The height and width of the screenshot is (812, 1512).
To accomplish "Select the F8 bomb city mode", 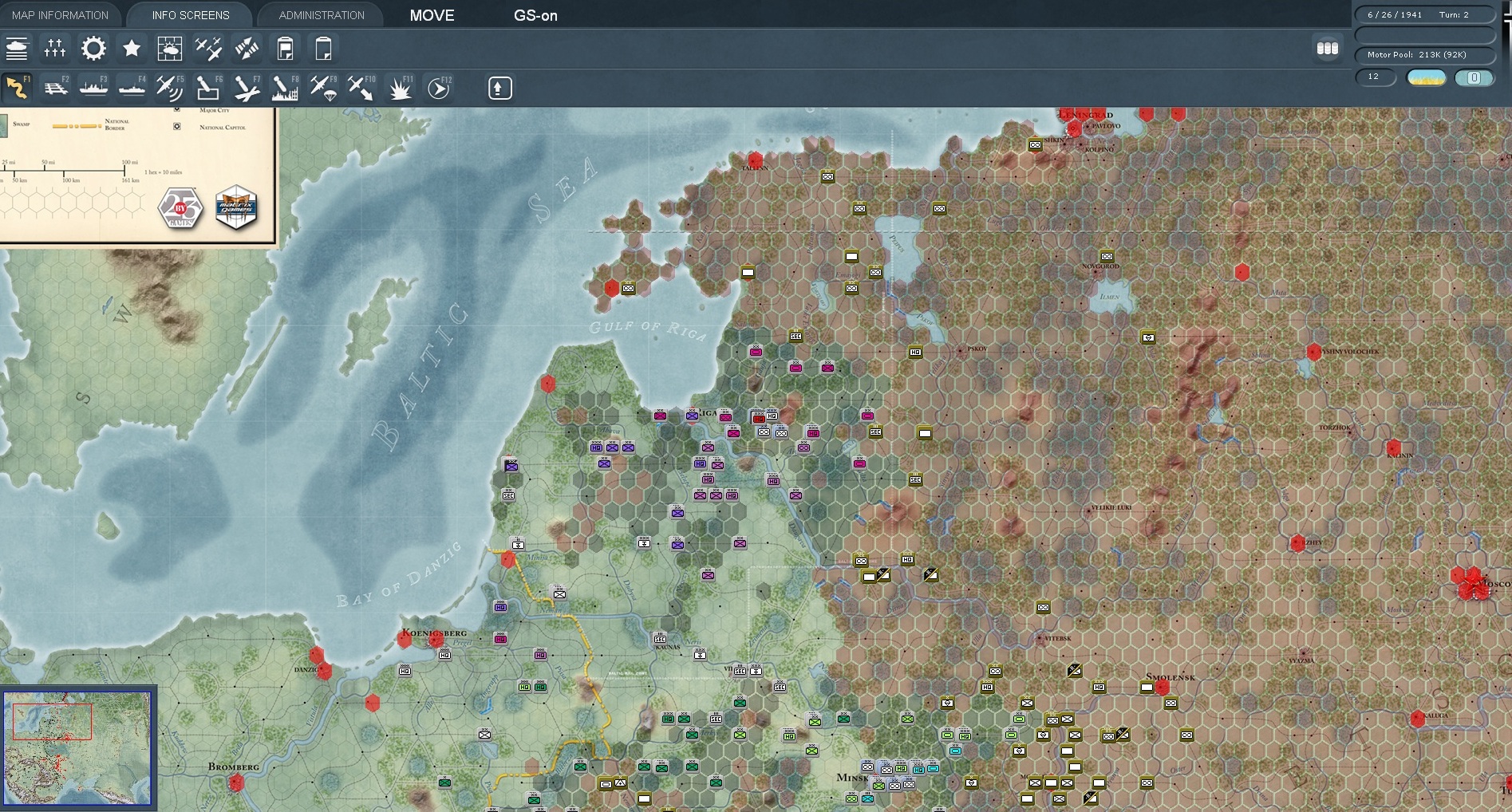I will [285, 88].
